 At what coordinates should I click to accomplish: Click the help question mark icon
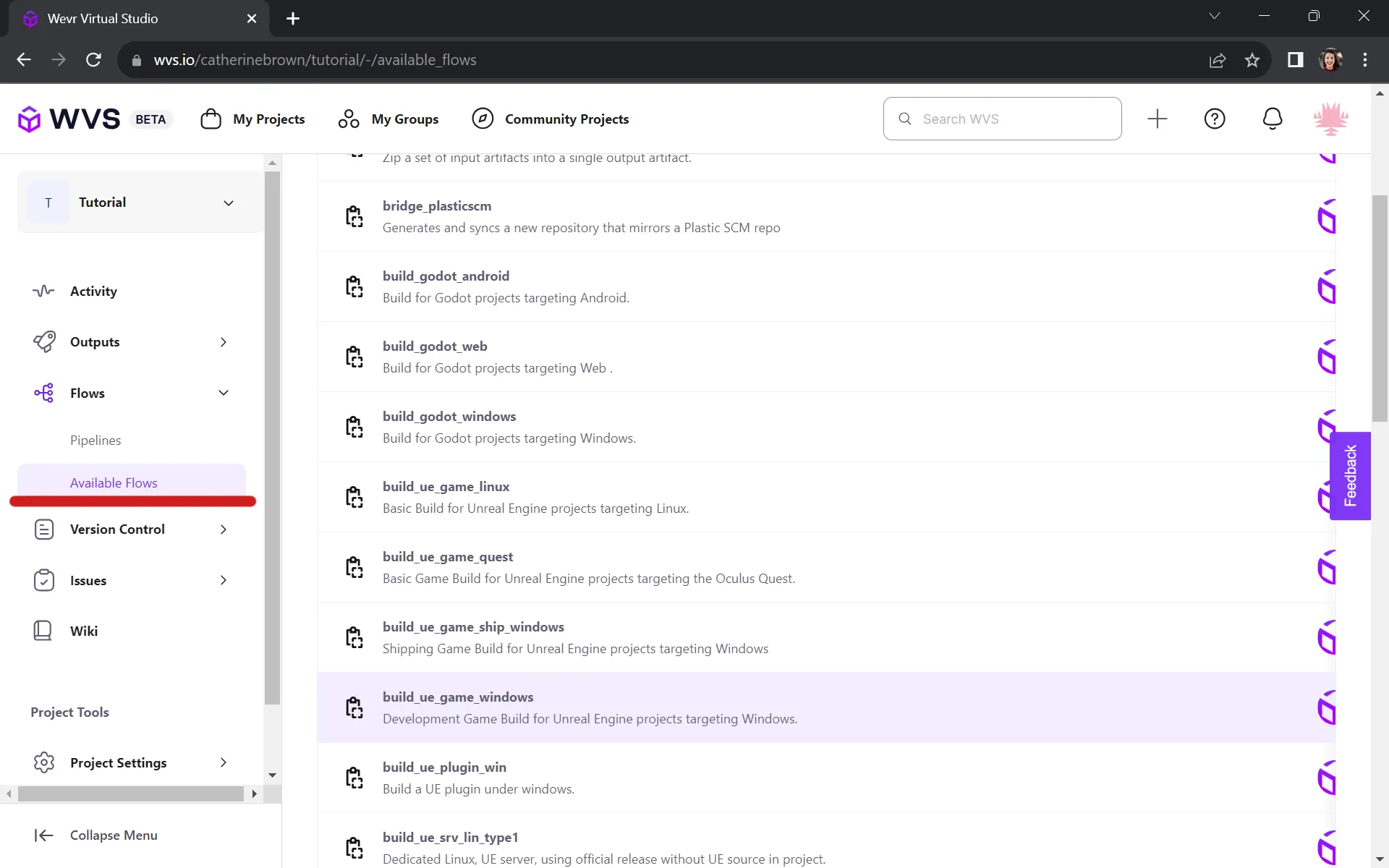[1215, 119]
